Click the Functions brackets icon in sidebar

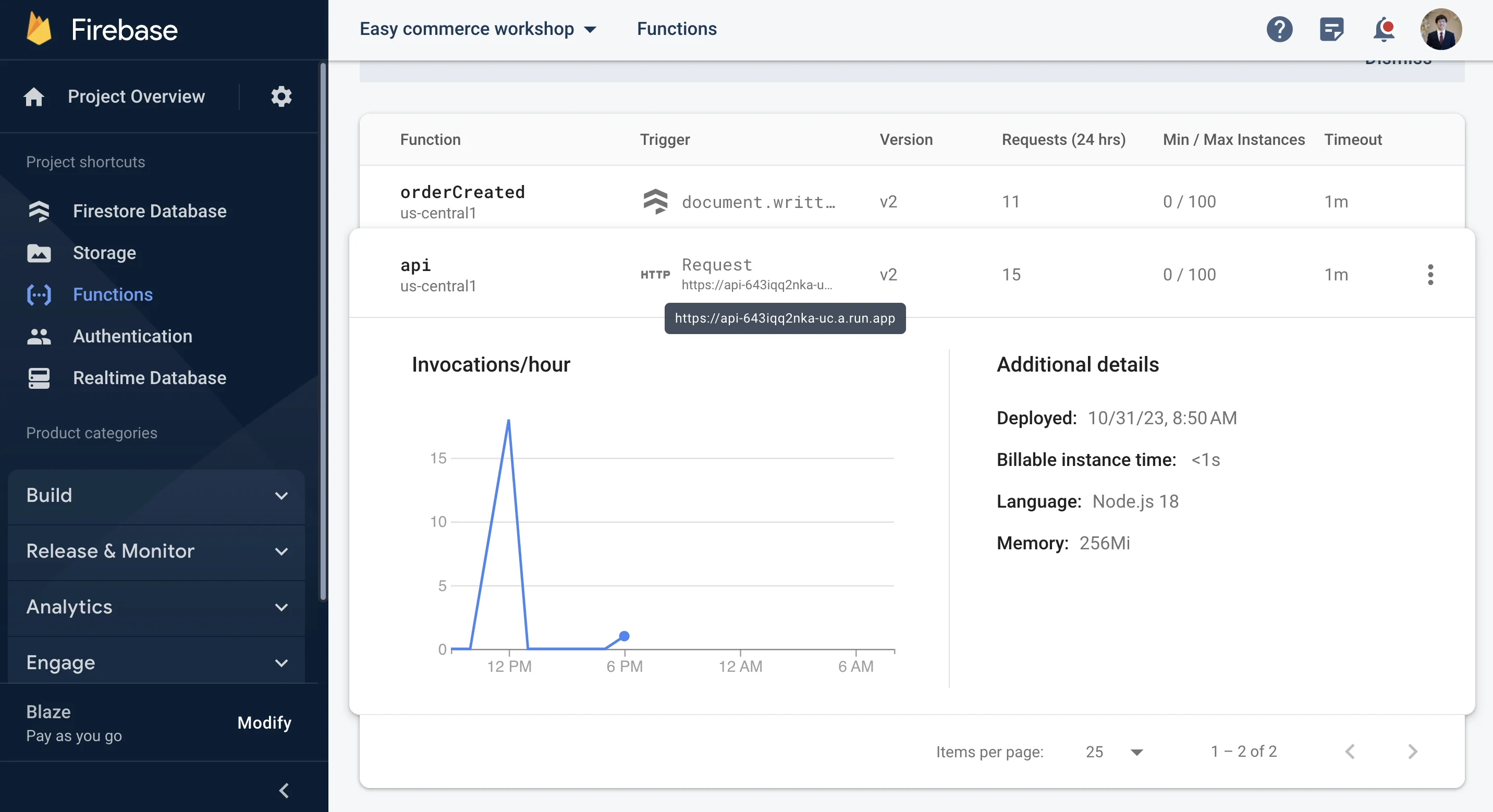click(39, 294)
